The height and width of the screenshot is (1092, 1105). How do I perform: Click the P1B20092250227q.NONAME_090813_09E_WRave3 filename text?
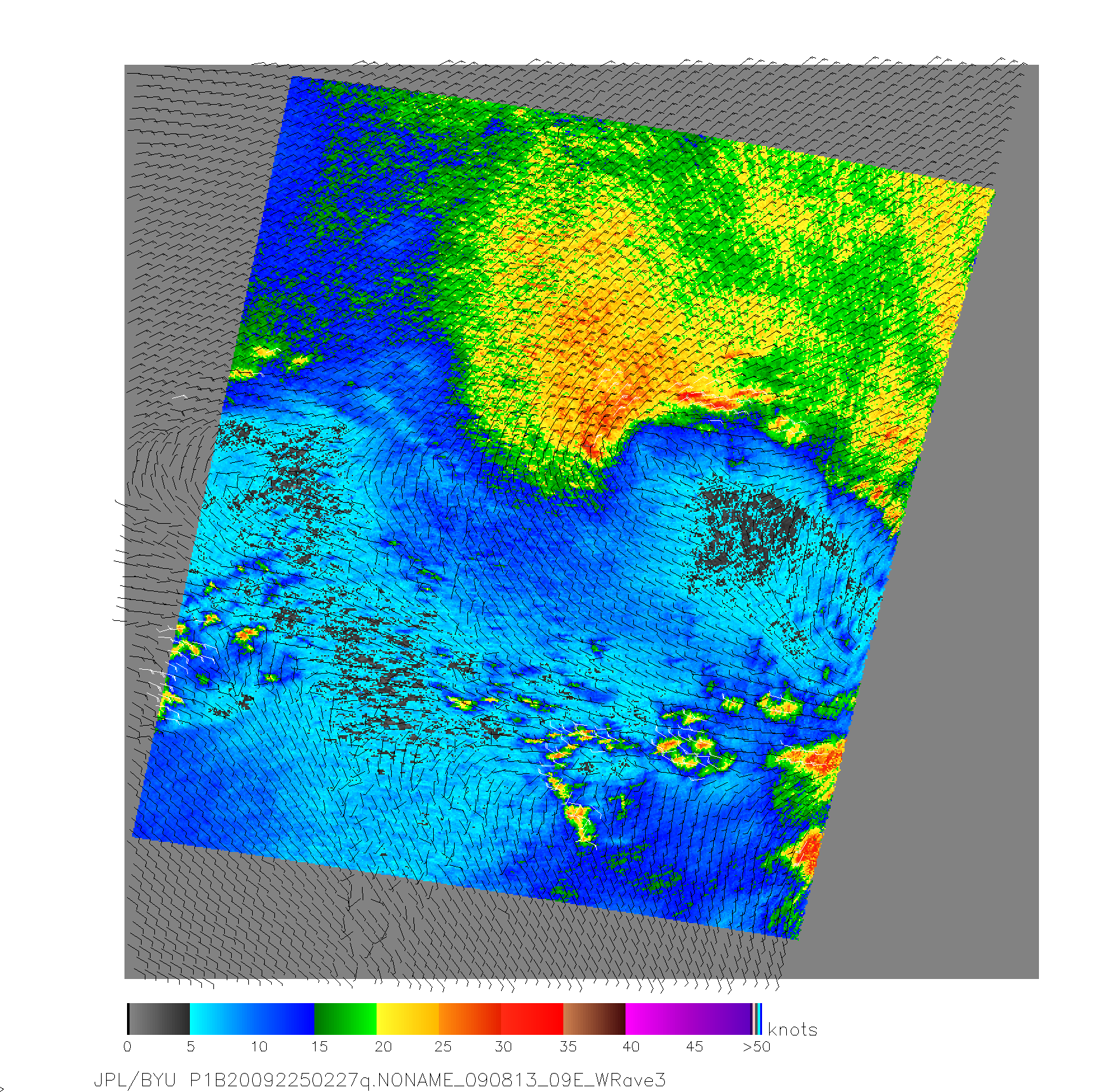pos(428,1080)
